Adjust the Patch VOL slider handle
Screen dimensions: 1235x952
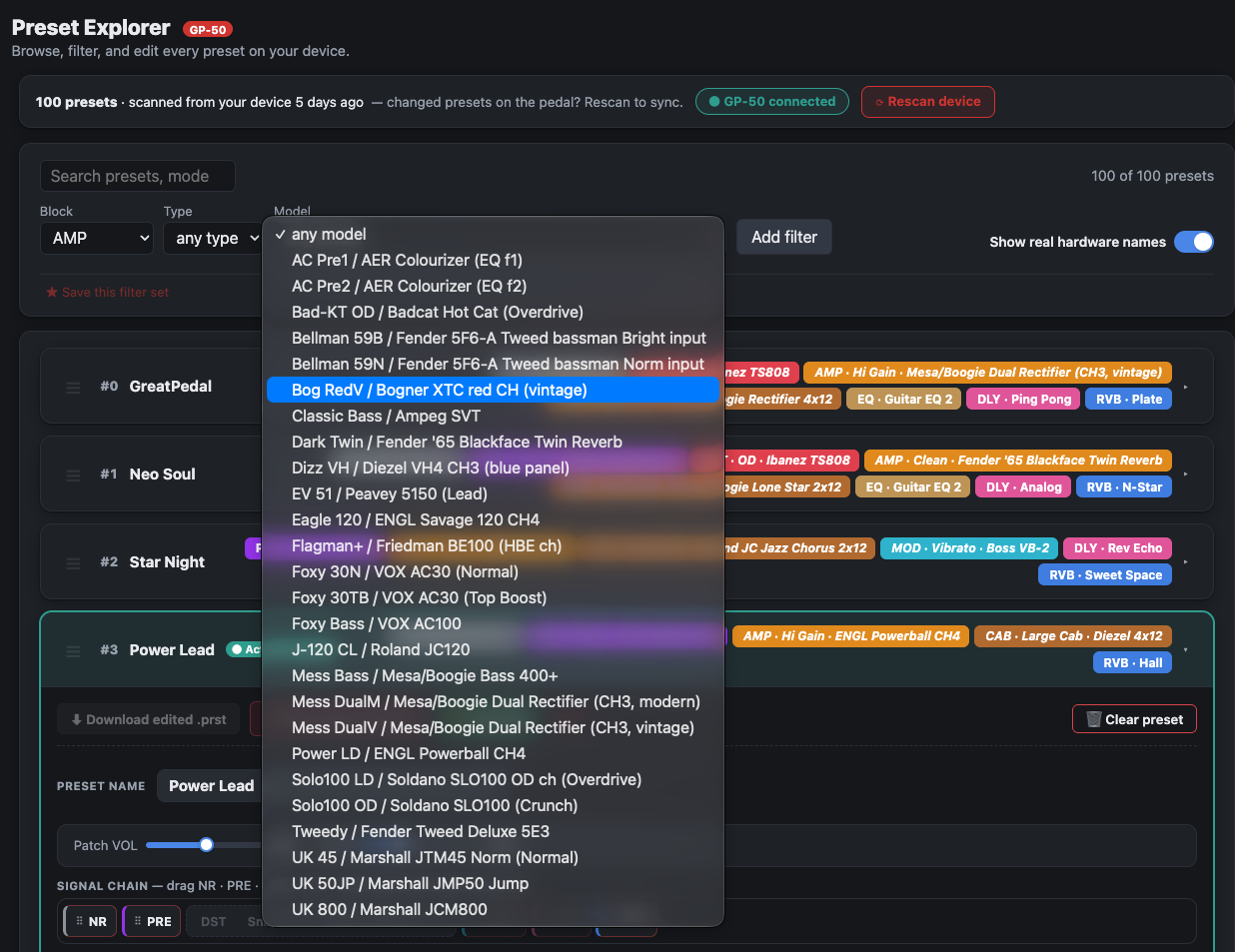pos(206,845)
